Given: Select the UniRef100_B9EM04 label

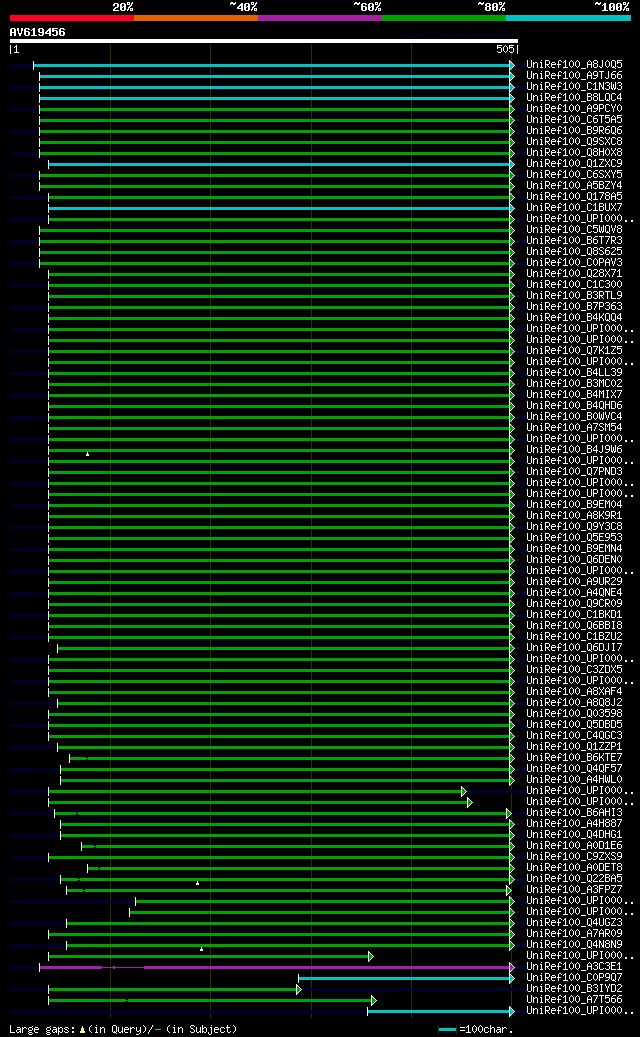Looking at the screenshot, I should point(574,505).
